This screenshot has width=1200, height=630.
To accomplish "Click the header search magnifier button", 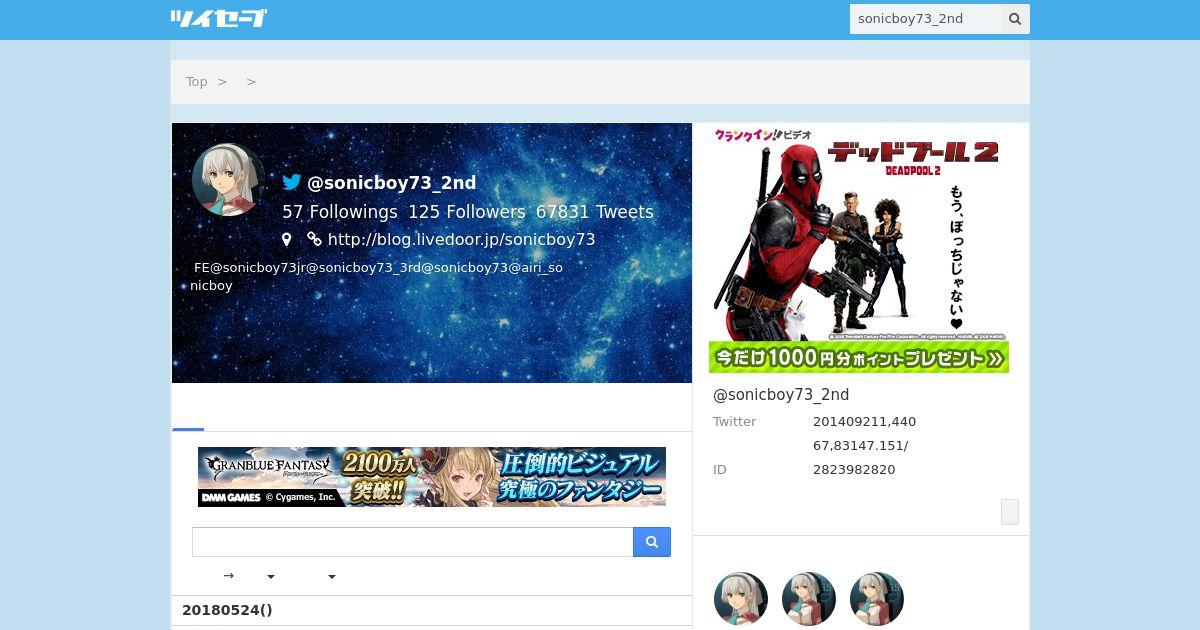I will (1015, 19).
